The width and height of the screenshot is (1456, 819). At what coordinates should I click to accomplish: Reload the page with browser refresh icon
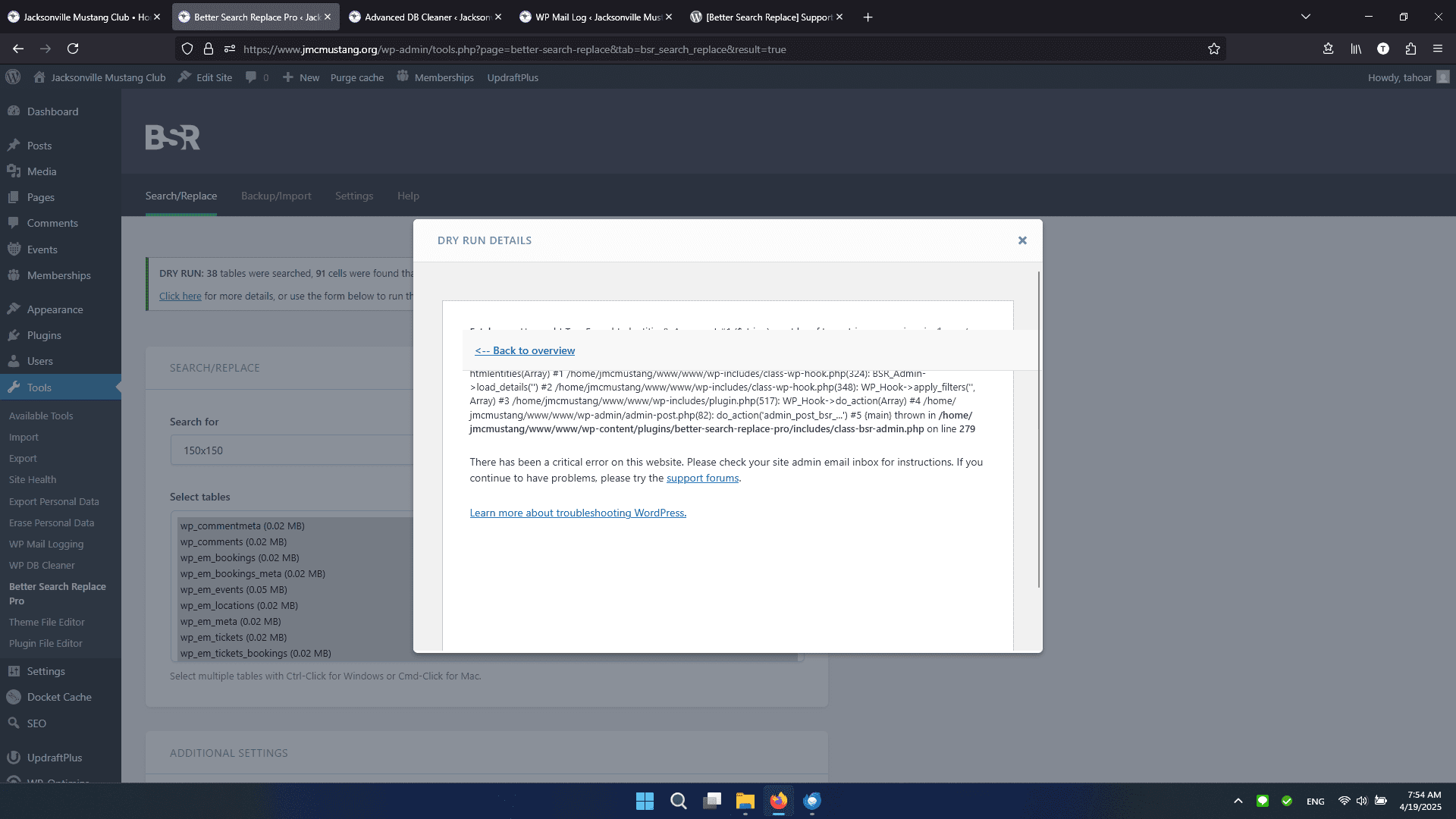click(73, 49)
